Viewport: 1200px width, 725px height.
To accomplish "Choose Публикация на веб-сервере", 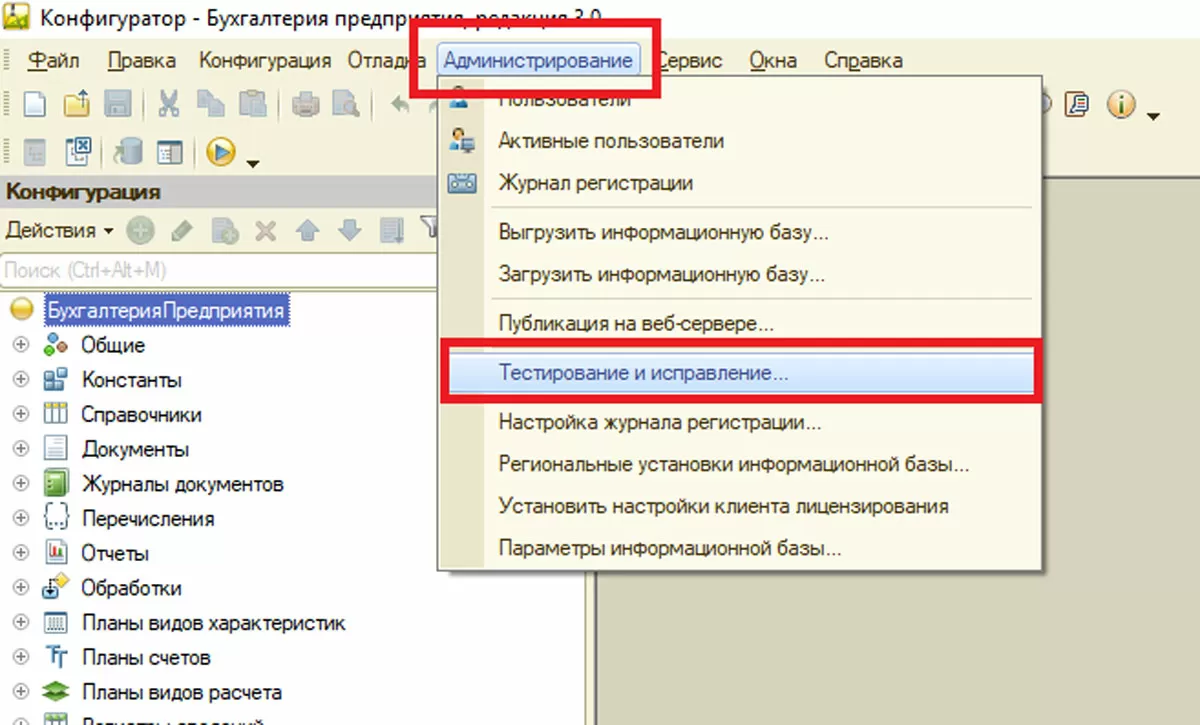I will [x=740, y=323].
